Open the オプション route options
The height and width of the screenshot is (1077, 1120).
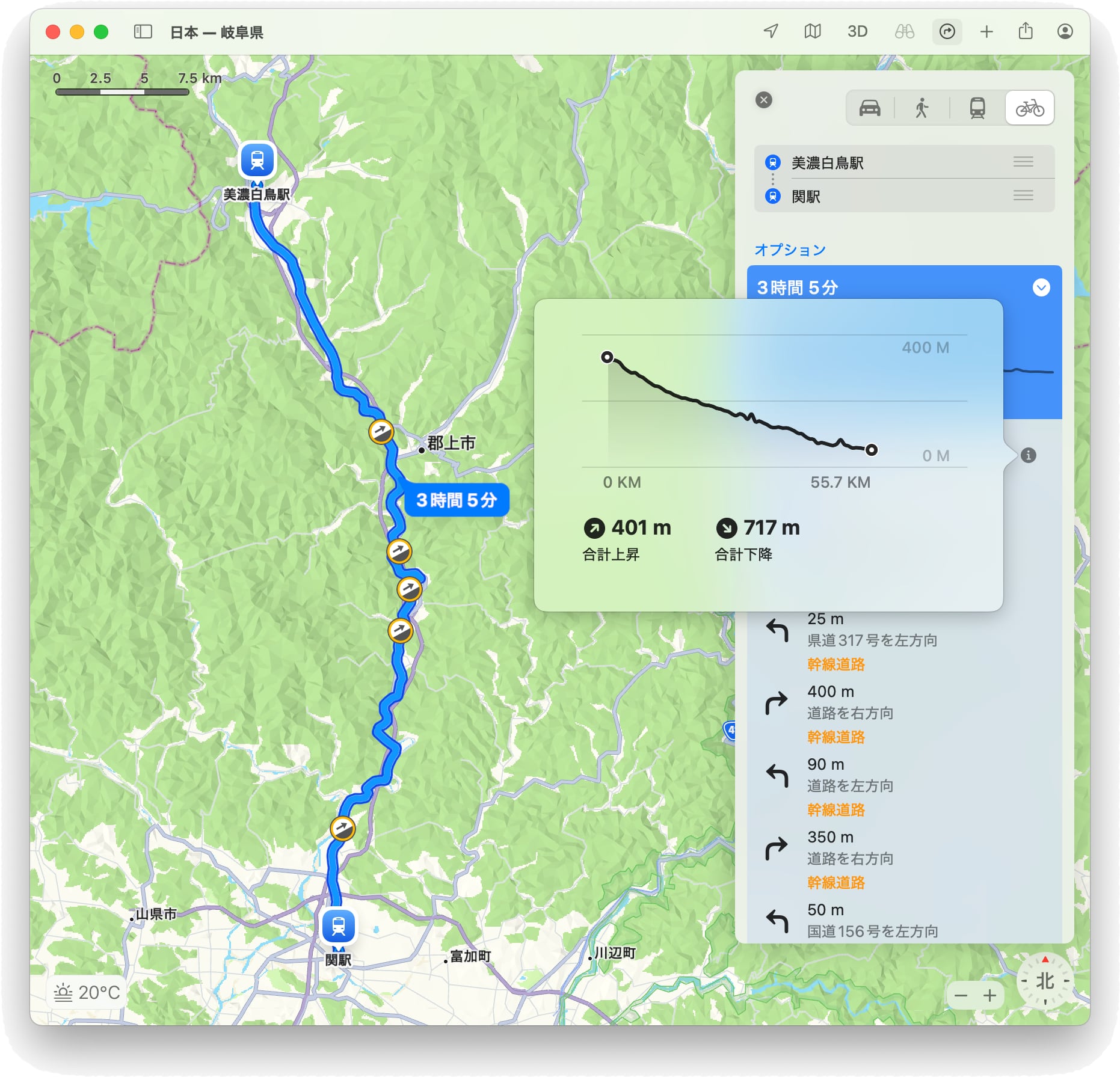coord(790,250)
